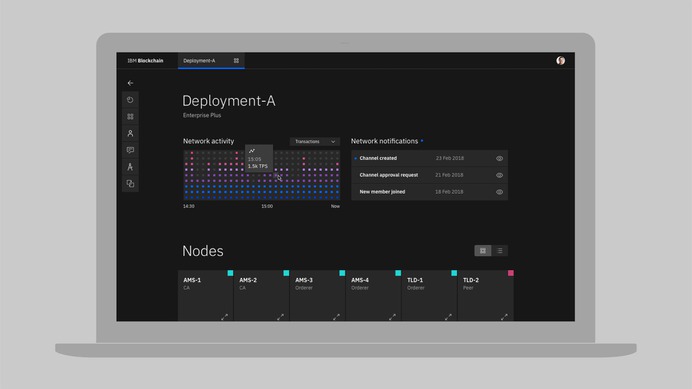Go back using the left arrow icon
The height and width of the screenshot is (389, 692).
pos(130,83)
